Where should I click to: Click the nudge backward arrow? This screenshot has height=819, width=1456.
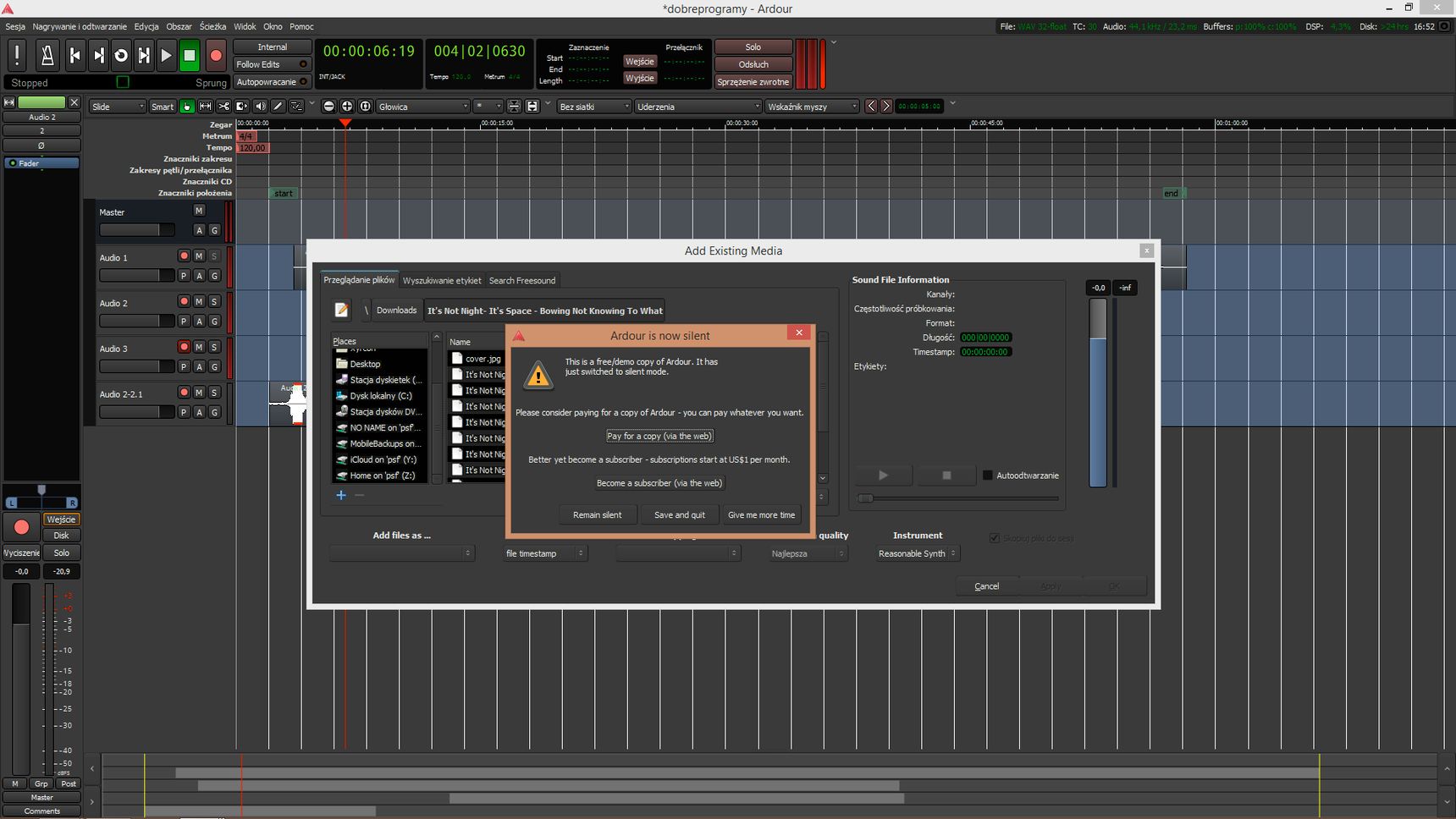point(871,106)
